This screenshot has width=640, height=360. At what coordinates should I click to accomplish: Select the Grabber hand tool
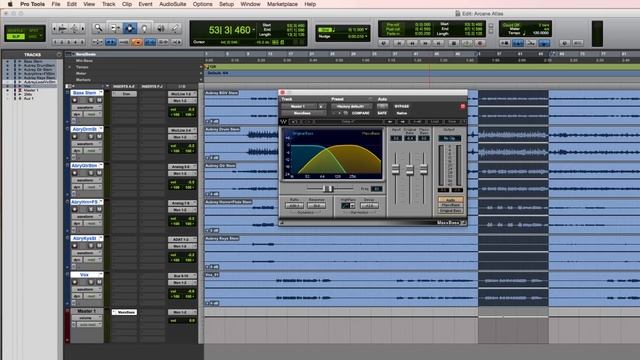click(x=144, y=28)
